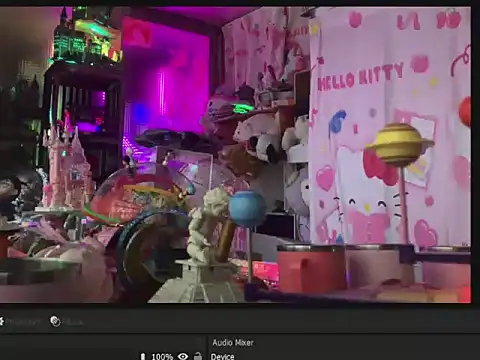Open the Properties button in source toolbar

[x=20, y=321]
